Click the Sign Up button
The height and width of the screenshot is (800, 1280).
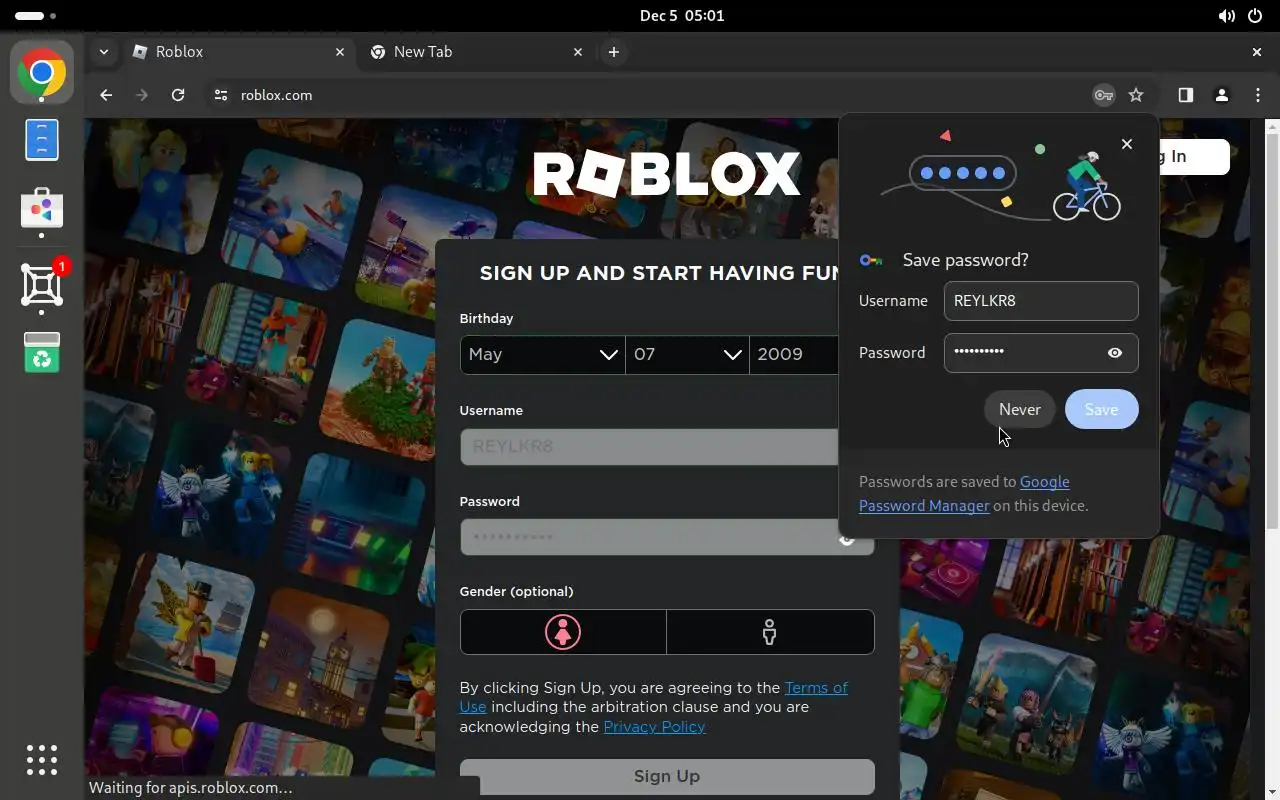point(667,777)
